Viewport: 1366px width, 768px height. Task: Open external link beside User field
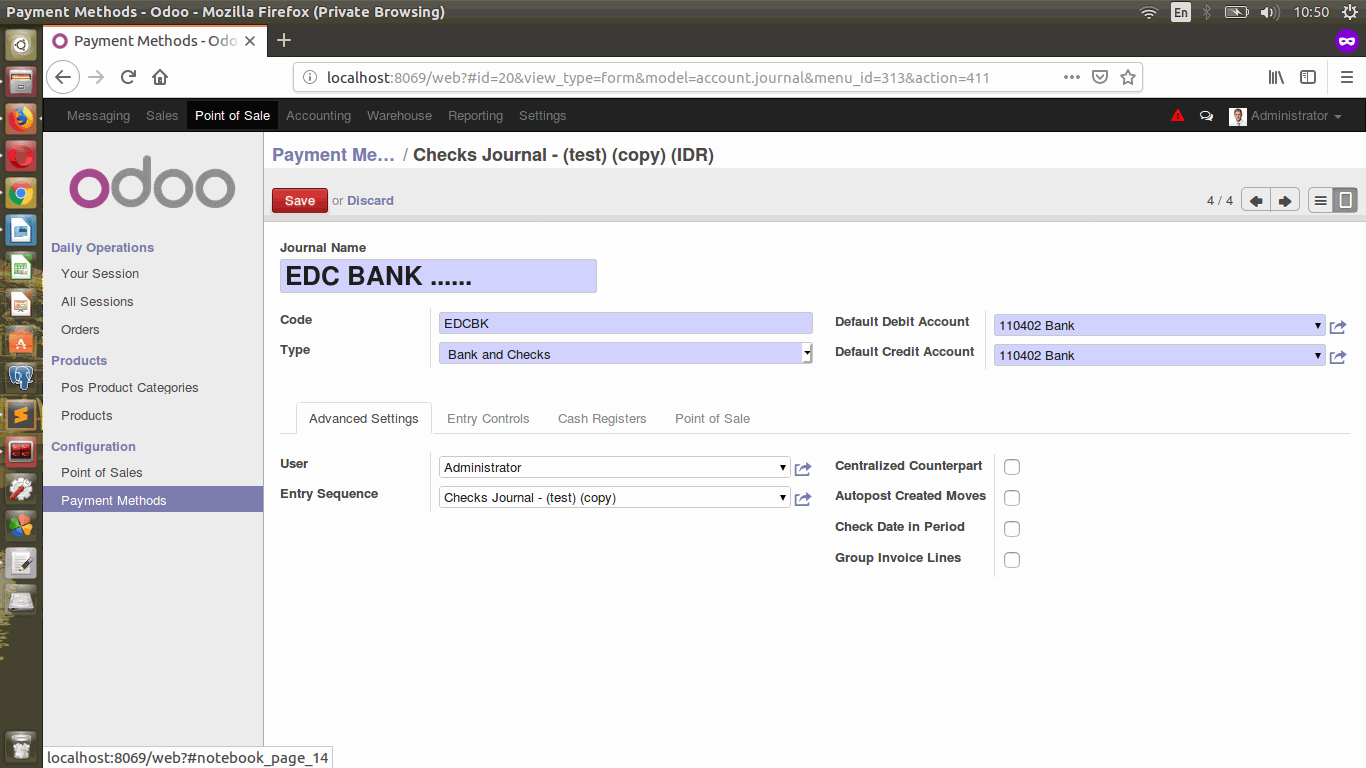(802, 468)
